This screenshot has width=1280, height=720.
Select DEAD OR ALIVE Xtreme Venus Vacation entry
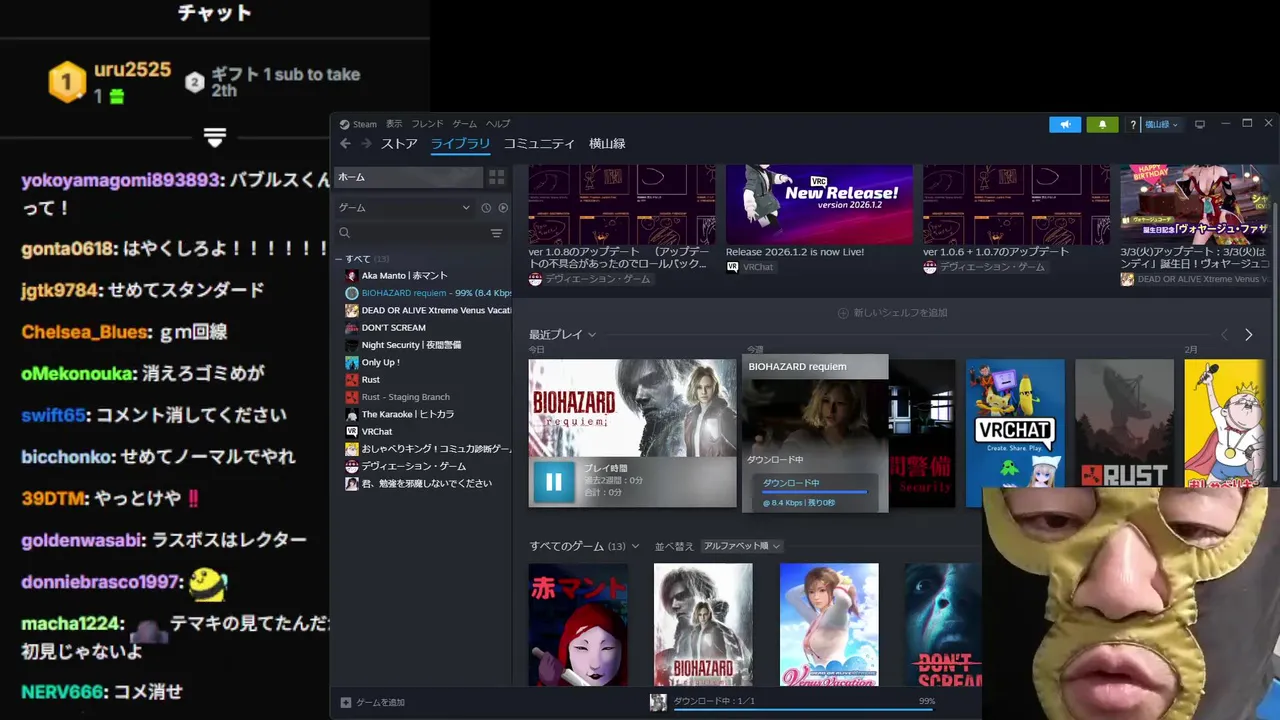point(427,310)
